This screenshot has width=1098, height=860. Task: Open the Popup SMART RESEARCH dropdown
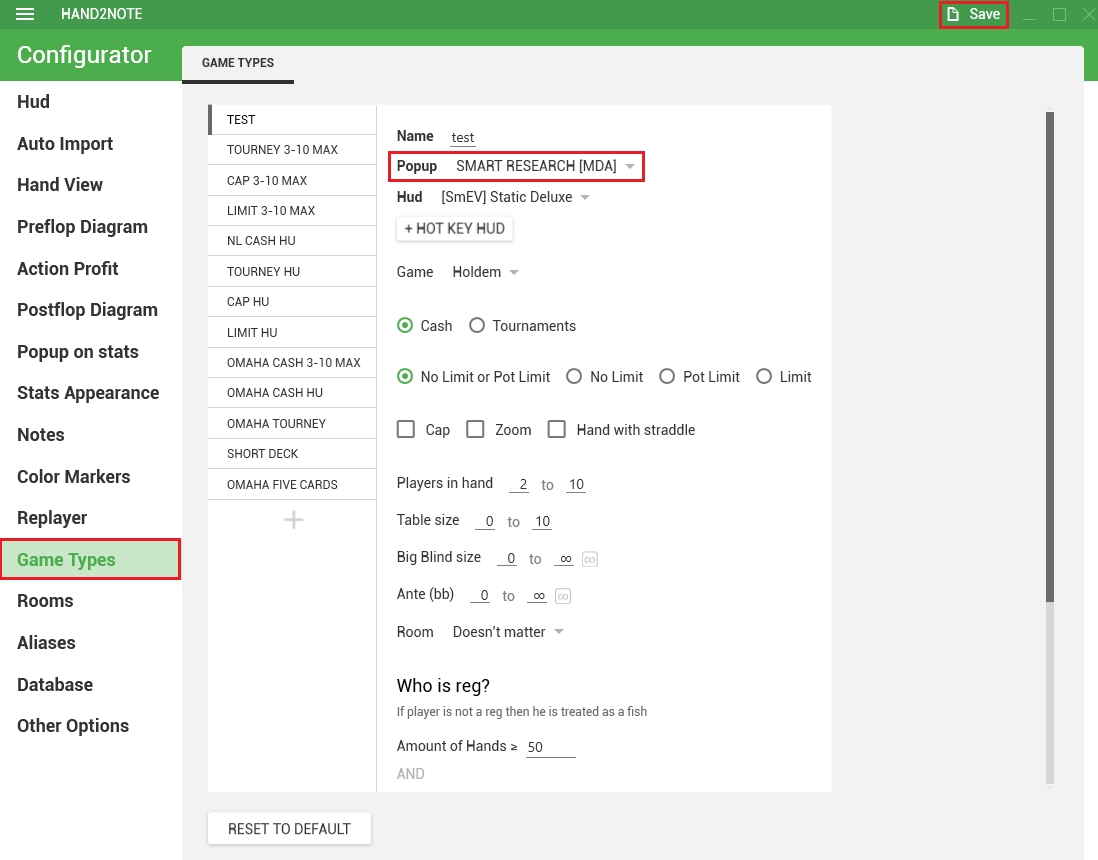pyautogui.click(x=545, y=166)
